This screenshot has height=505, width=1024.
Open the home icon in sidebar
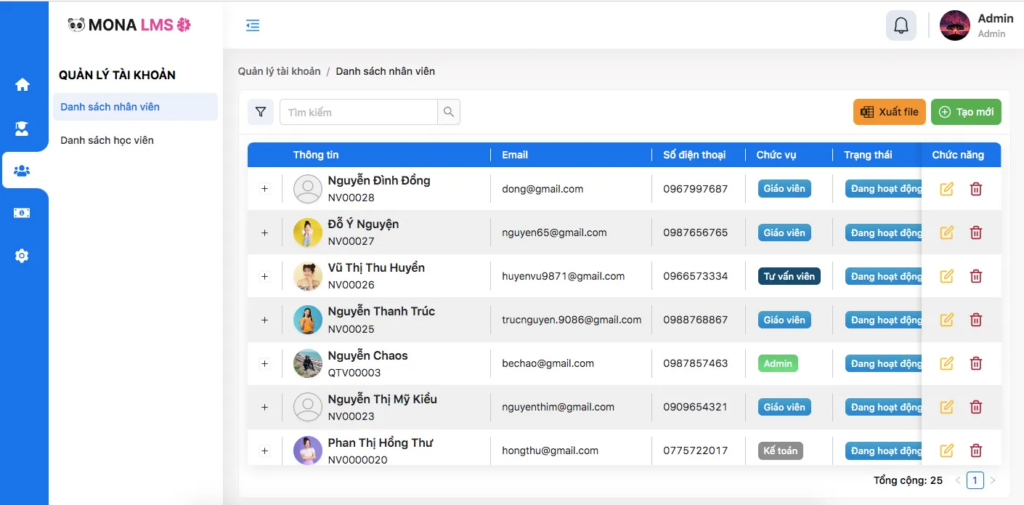[x=22, y=84]
